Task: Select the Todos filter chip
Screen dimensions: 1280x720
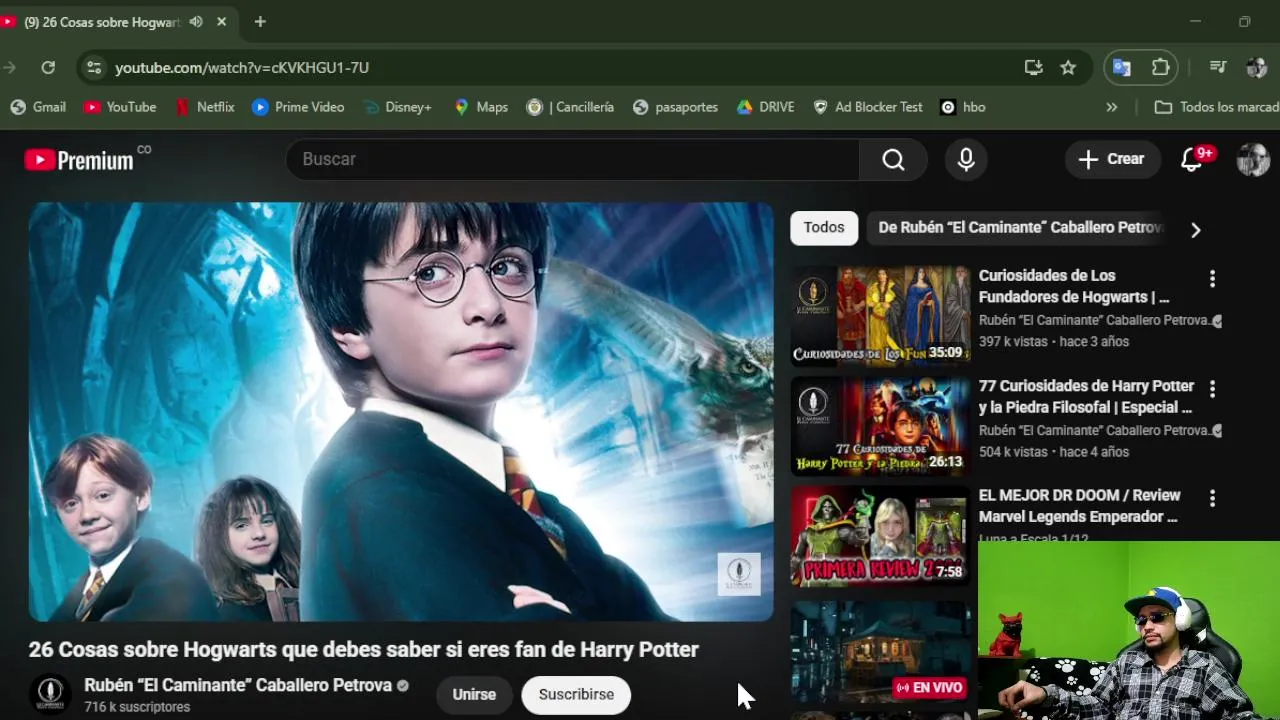Action: tap(824, 228)
